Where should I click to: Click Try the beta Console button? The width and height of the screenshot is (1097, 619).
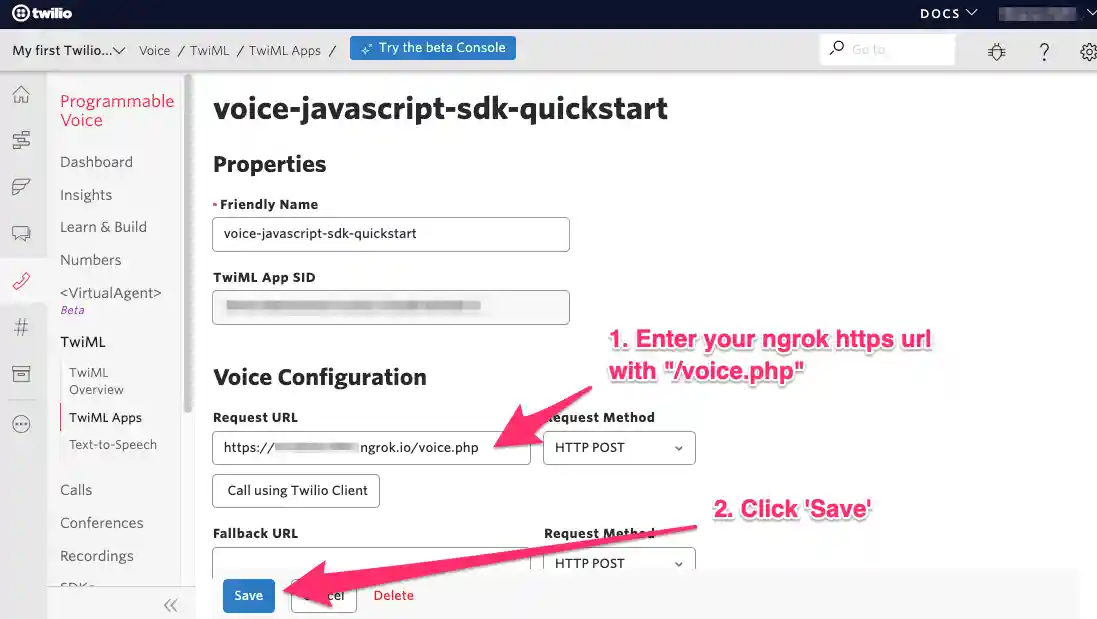432,48
